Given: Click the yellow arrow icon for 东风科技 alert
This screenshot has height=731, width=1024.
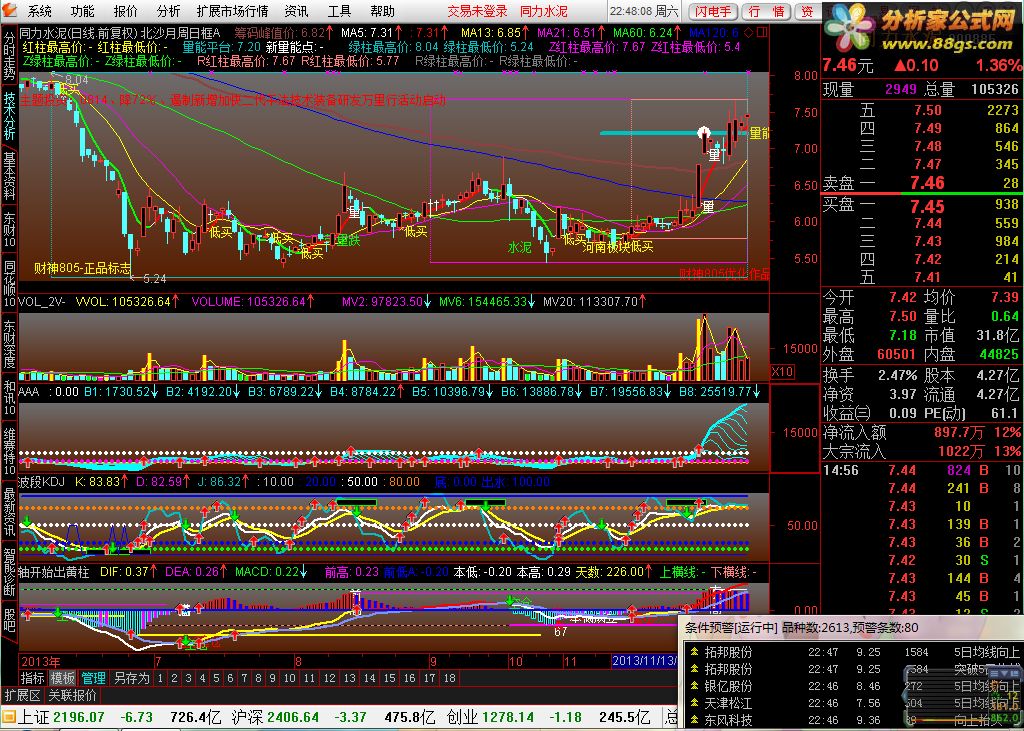Looking at the screenshot, I should 694,720.
